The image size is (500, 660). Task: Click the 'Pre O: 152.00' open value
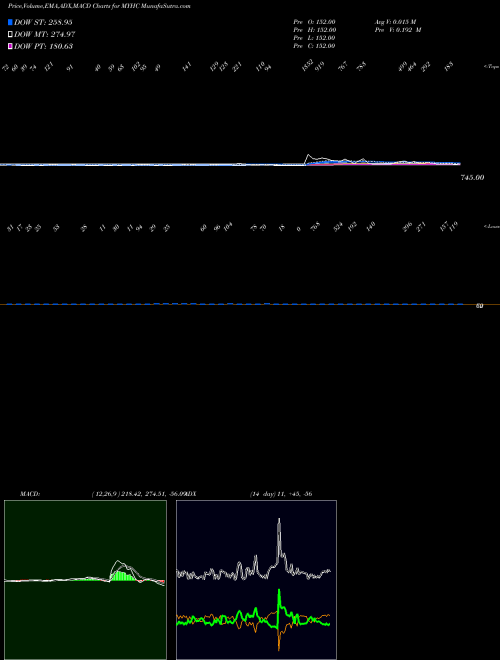[x=314, y=22]
